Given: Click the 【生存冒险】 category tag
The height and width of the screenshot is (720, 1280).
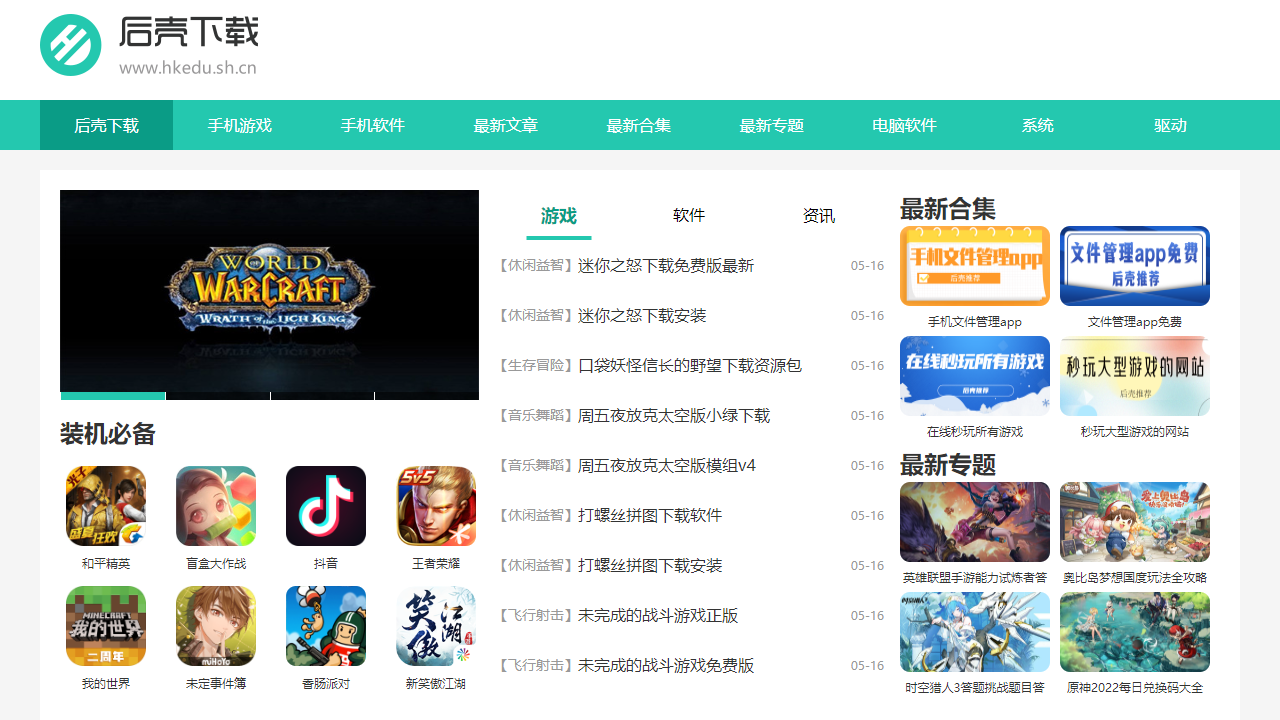Looking at the screenshot, I should pos(536,366).
